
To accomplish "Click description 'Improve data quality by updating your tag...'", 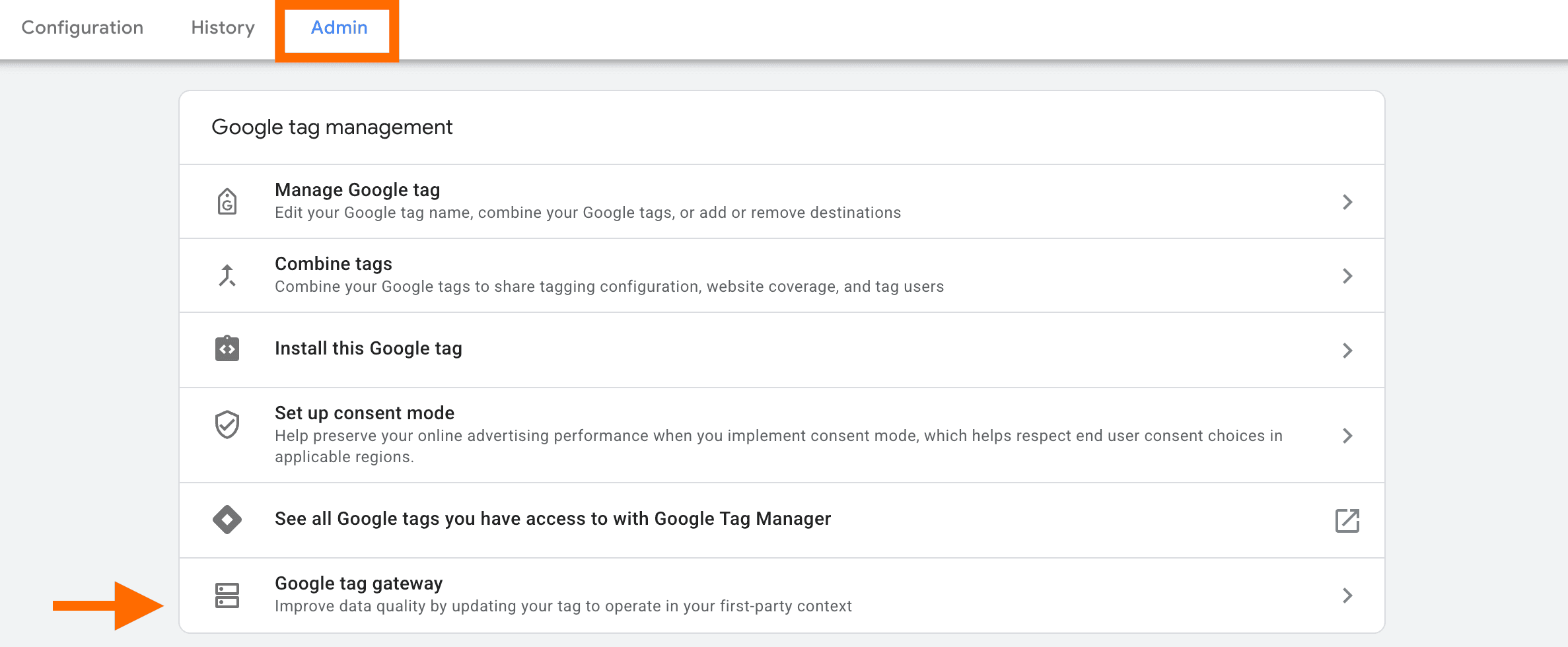I will [563, 606].
